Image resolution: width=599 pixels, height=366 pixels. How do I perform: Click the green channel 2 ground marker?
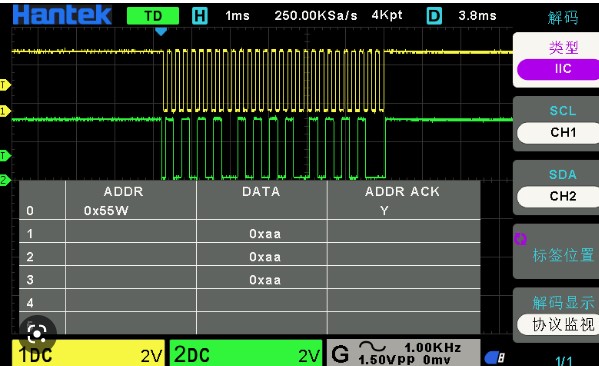5,180
